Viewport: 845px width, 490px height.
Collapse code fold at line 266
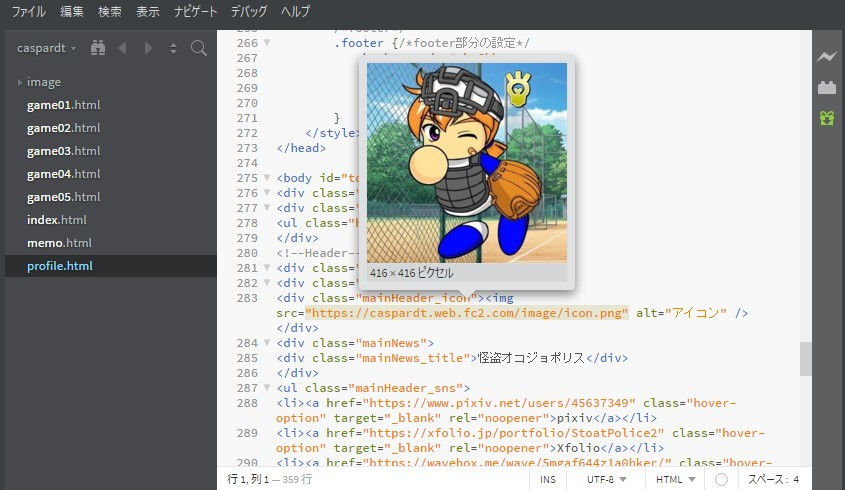coord(267,43)
